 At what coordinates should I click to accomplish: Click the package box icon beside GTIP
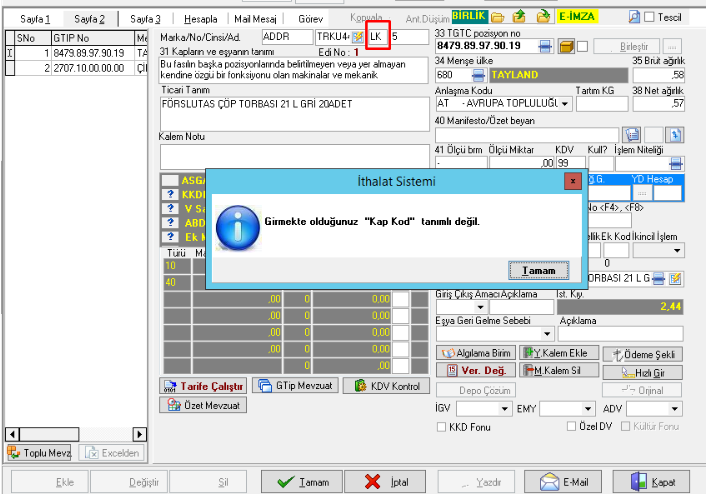(565, 46)
